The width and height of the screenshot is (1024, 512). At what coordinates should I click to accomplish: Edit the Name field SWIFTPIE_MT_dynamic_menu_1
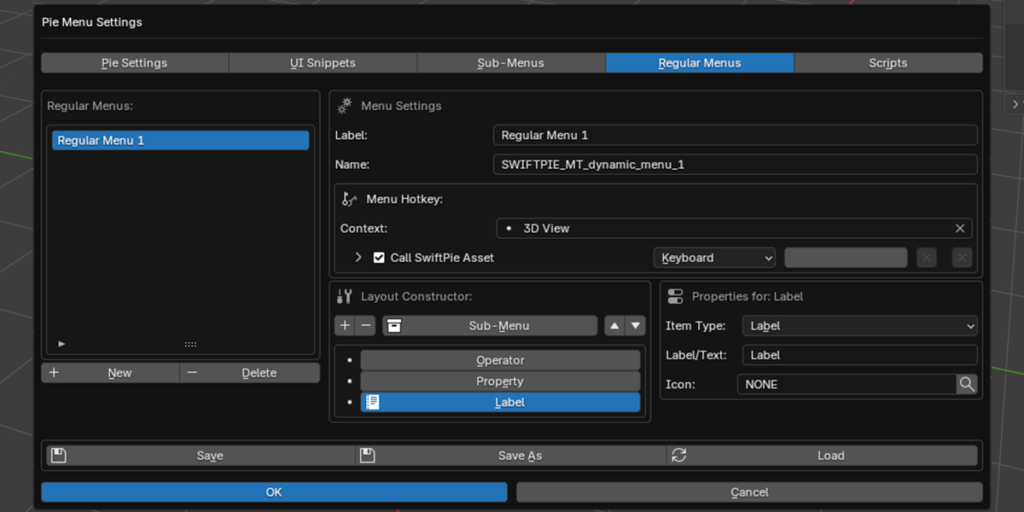(x=735, y=165)
